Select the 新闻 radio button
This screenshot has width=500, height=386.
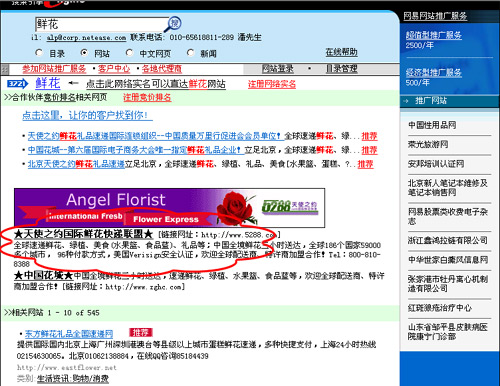coord(190,53)
